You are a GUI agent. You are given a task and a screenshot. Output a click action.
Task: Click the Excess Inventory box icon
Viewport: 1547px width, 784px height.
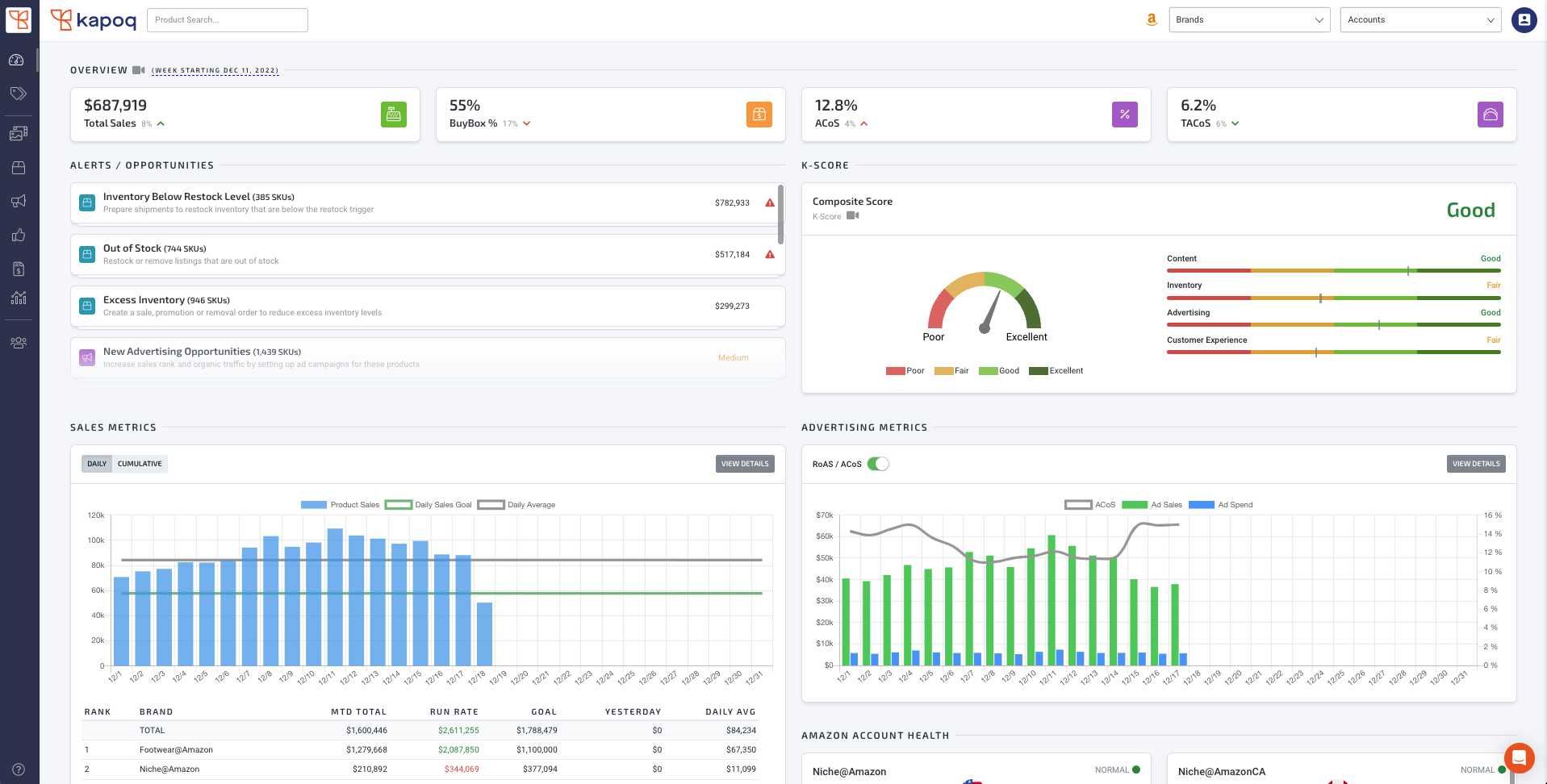[87, 306]
